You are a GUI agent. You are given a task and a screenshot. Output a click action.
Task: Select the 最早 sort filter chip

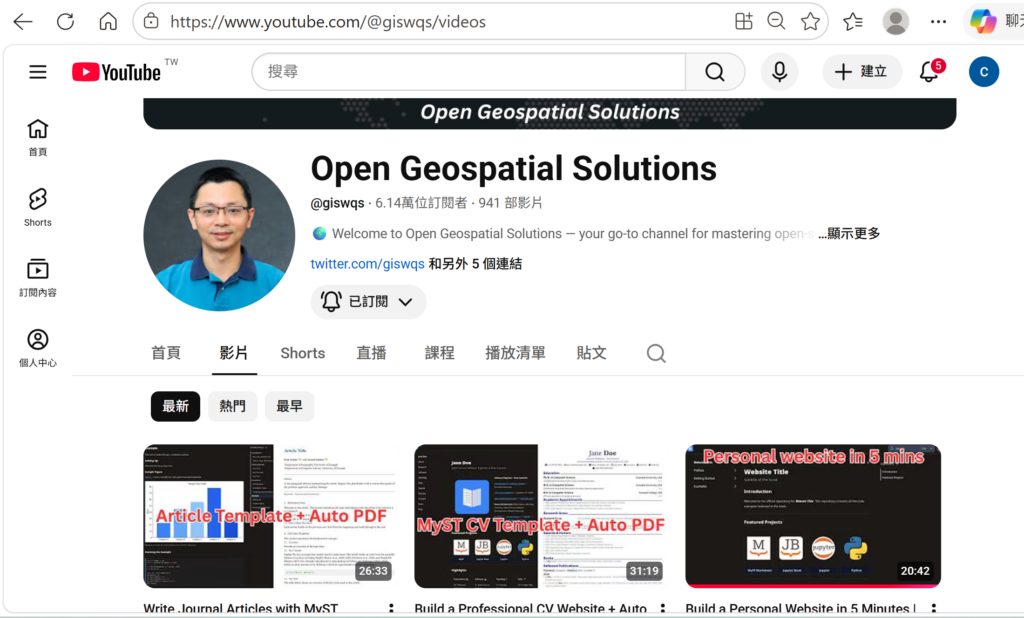pyautogui.click(x=289, y=406)
